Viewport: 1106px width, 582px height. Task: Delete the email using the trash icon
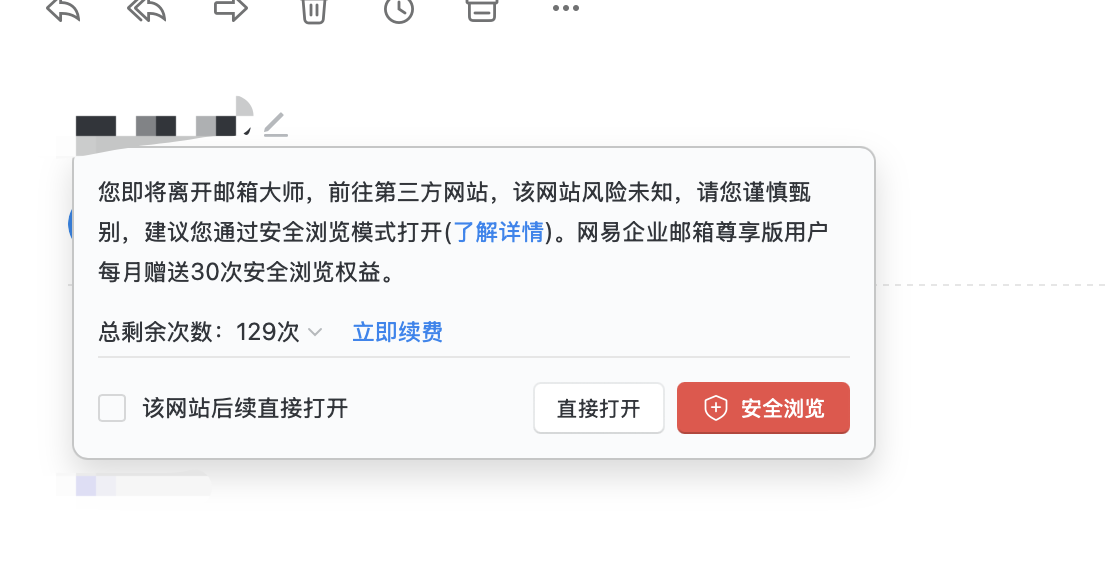(314, 11)
